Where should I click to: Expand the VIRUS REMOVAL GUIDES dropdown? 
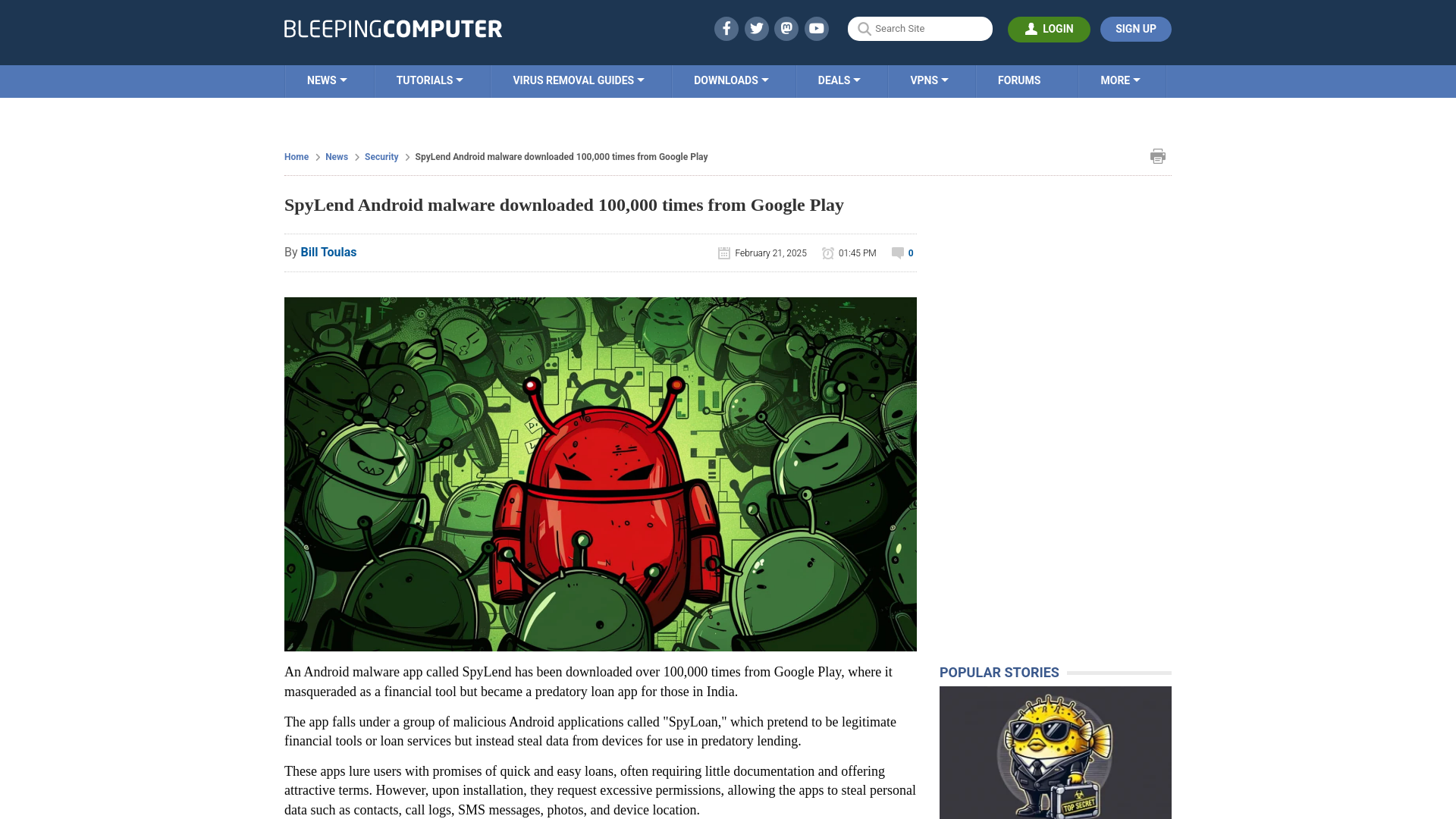pyautogui.click(x=578, y=80)
